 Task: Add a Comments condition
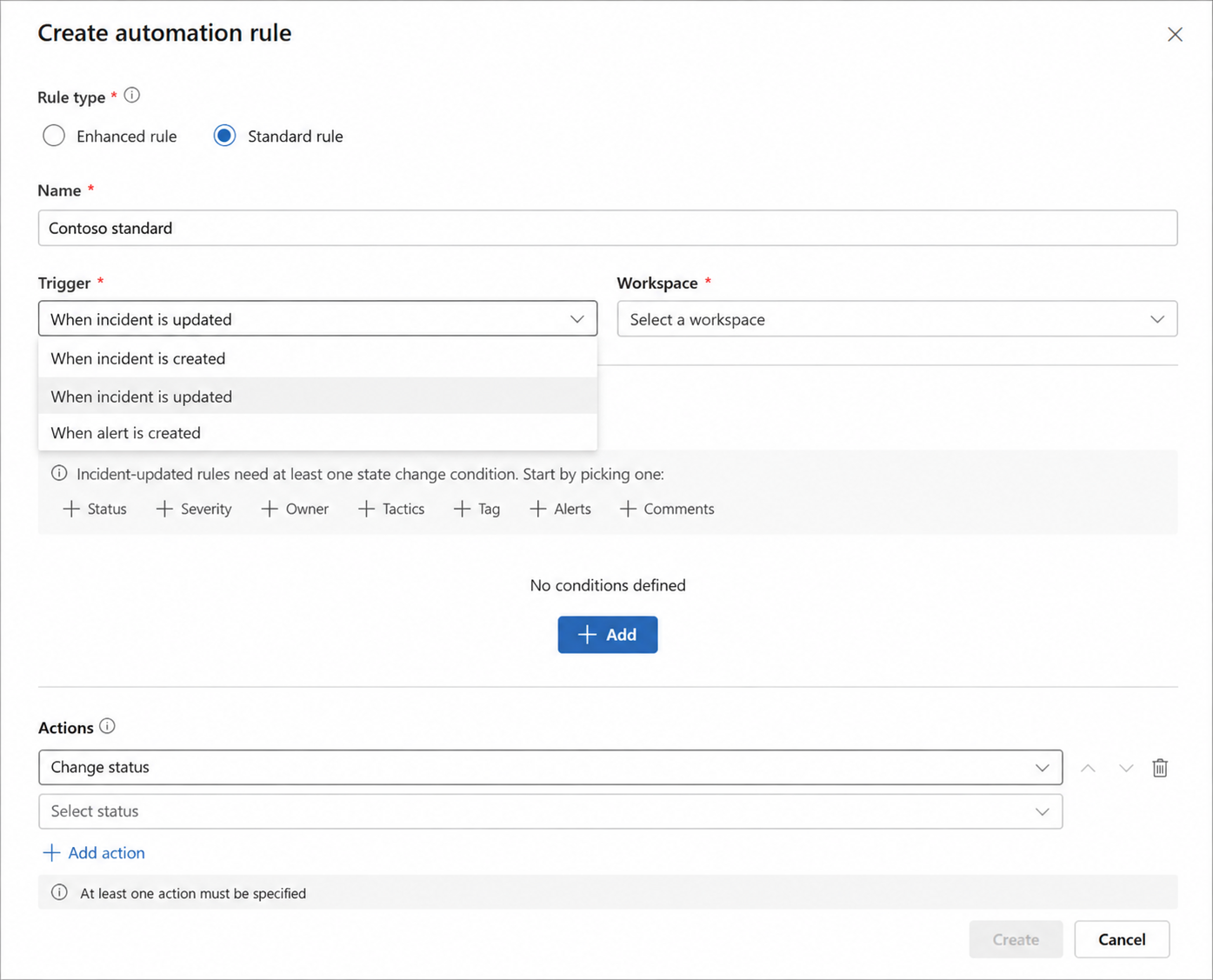point(667,509)
